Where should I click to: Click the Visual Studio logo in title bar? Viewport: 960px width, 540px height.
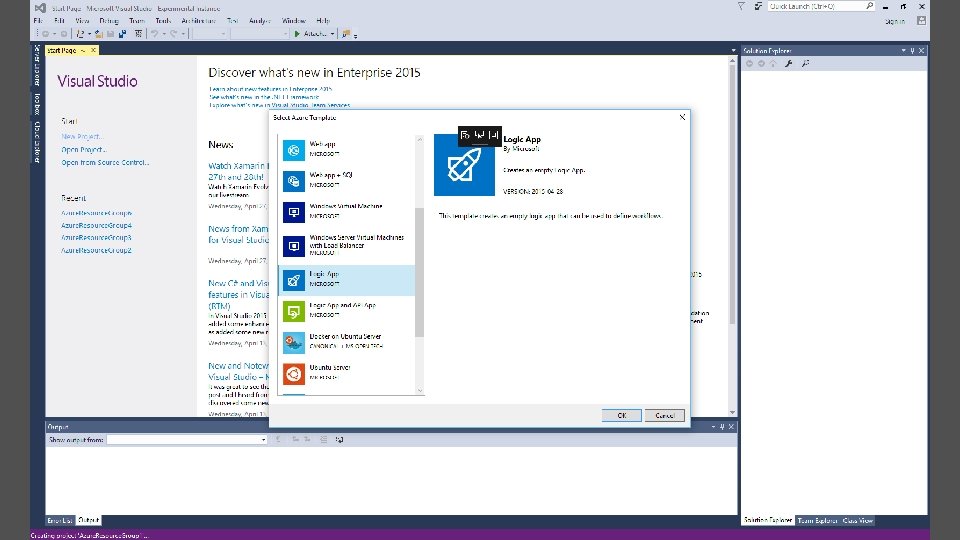coord(40,8)
